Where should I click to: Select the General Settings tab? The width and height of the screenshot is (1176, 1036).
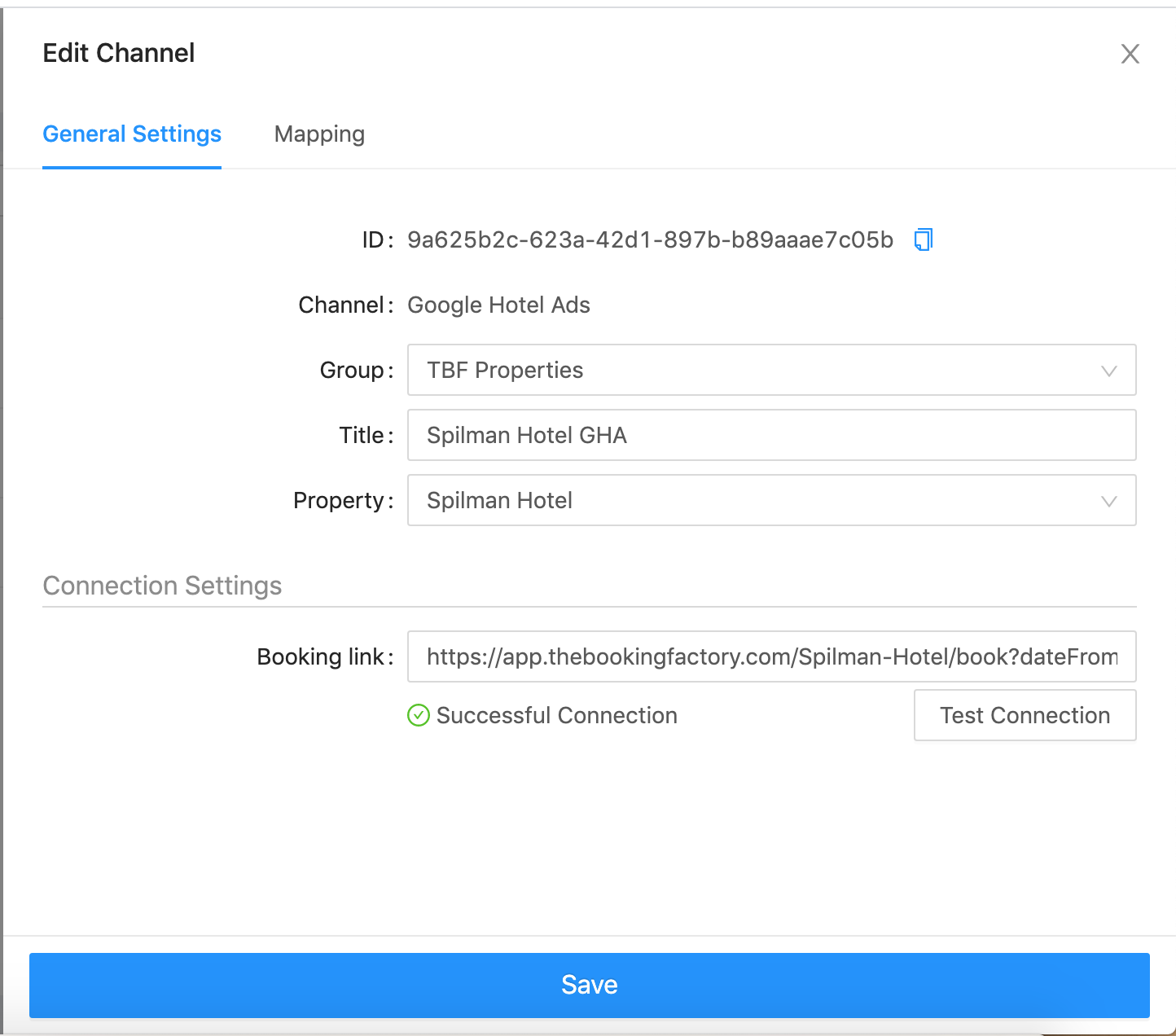(132, 134)
